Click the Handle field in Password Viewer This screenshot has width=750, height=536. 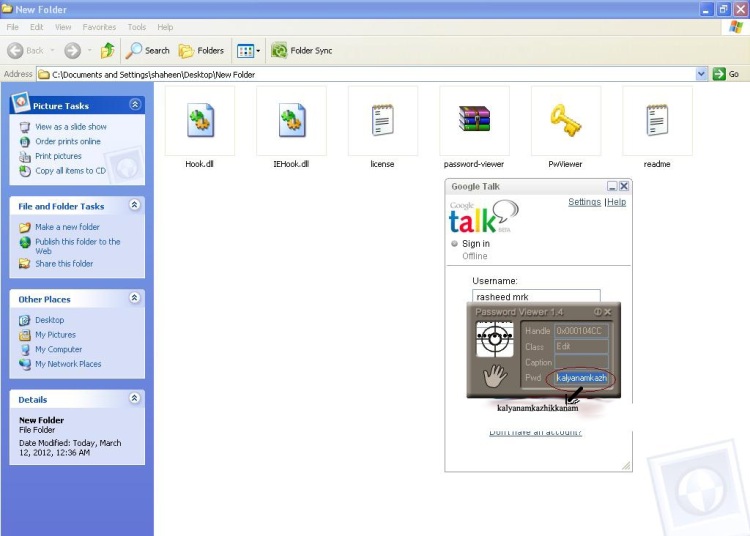[x=581, y=331]
